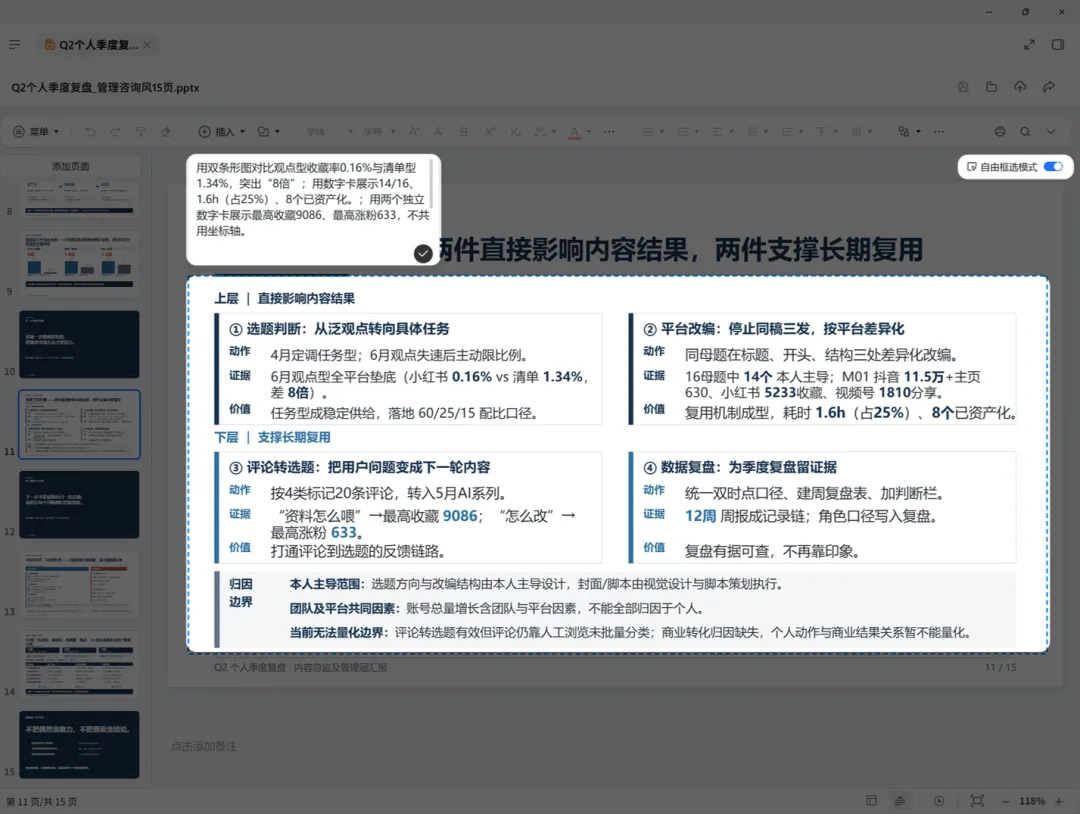Click the 第 11 页/共 15 页 status text
This screenshot has height=814, width=1080.
point(41,802)
